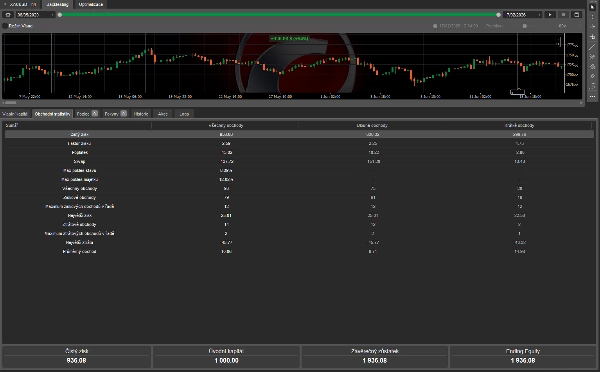Select the trend line drawing tool

(592, 47)
